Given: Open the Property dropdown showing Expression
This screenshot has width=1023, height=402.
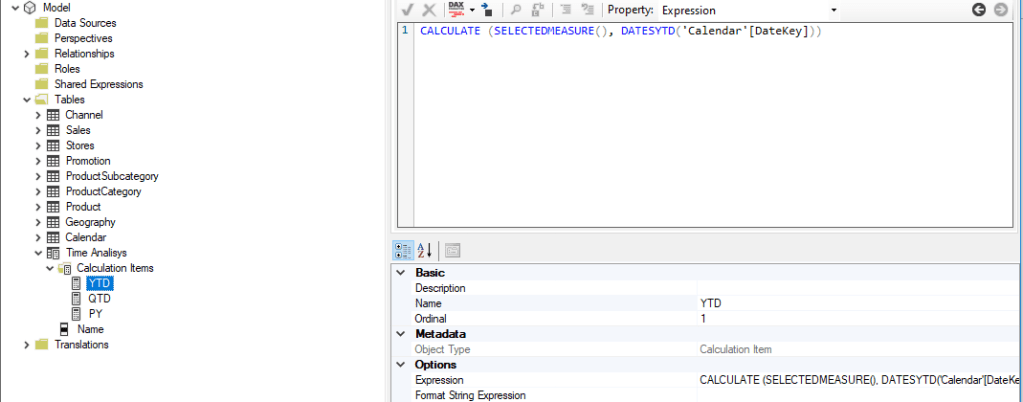Looking at the screenshot, I should [748, 10].
